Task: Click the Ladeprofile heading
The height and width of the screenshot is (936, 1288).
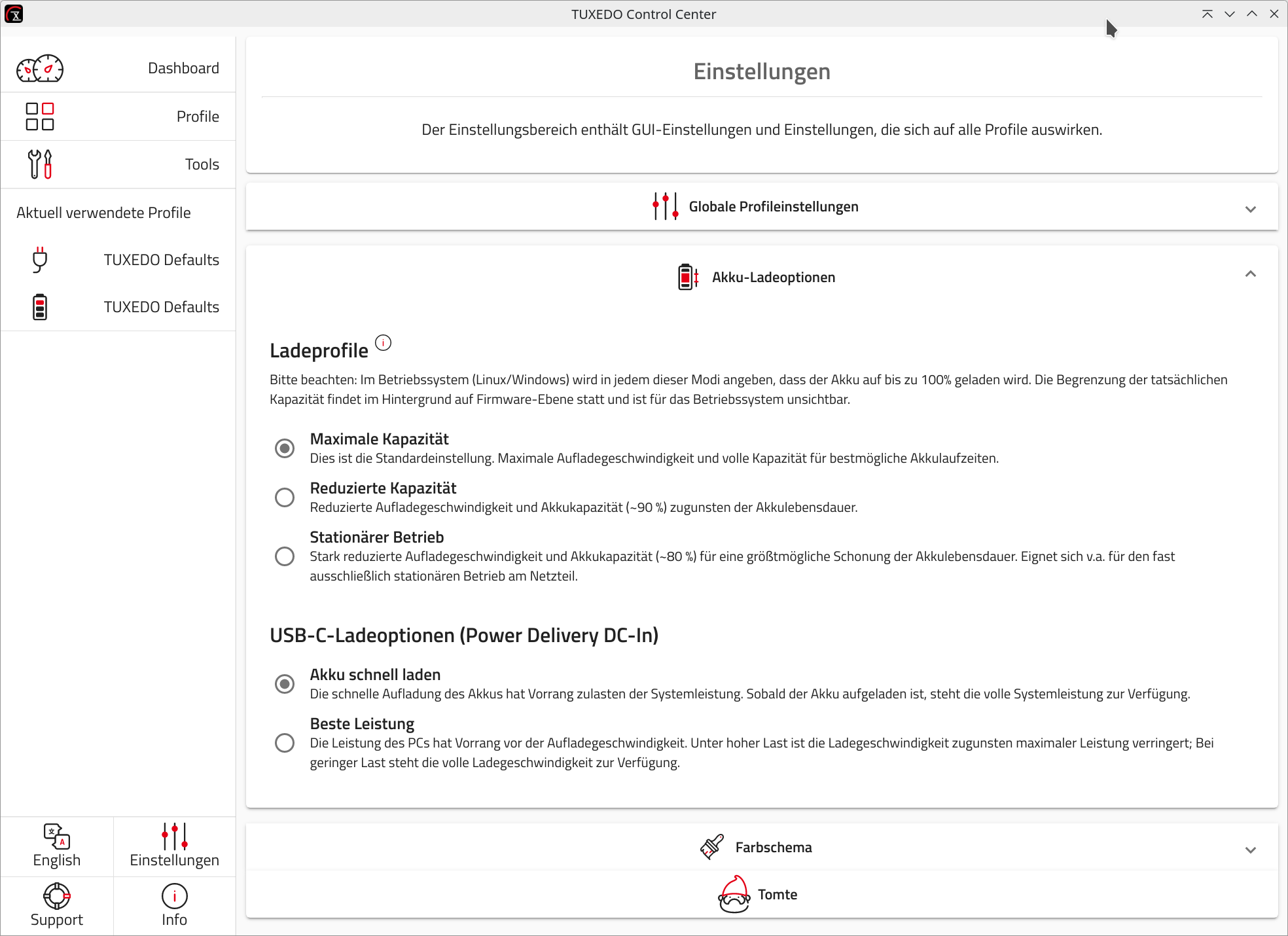Action: 319,351
